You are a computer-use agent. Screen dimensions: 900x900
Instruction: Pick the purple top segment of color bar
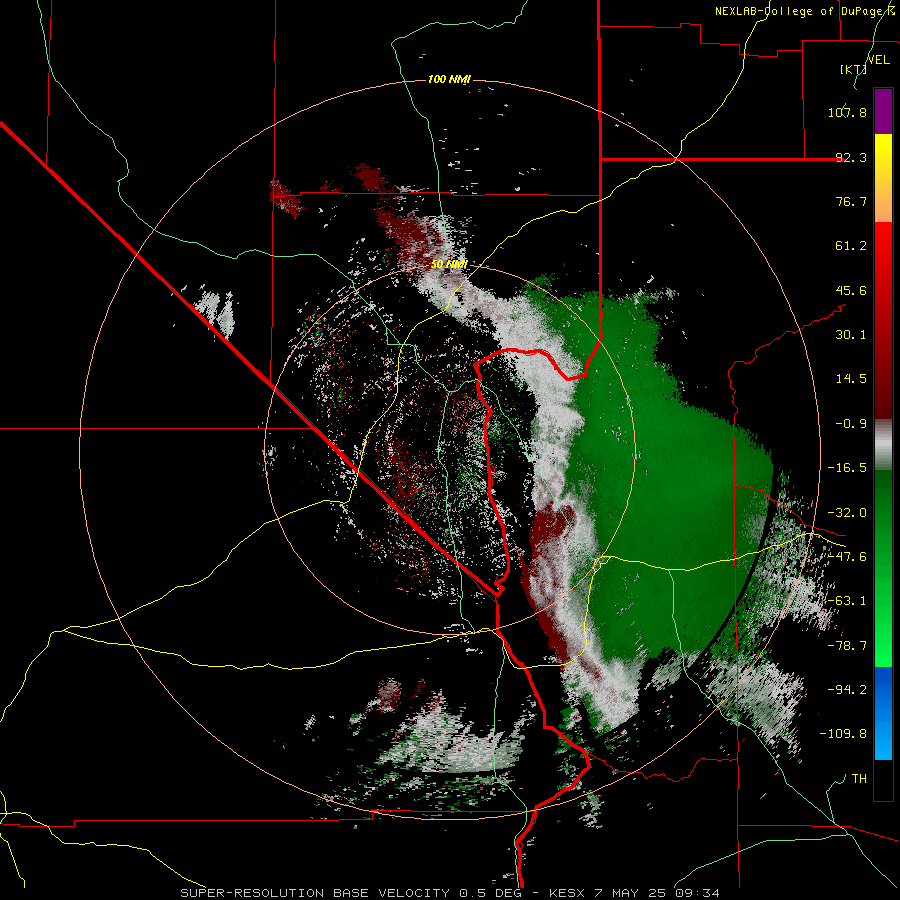(883, 111)
